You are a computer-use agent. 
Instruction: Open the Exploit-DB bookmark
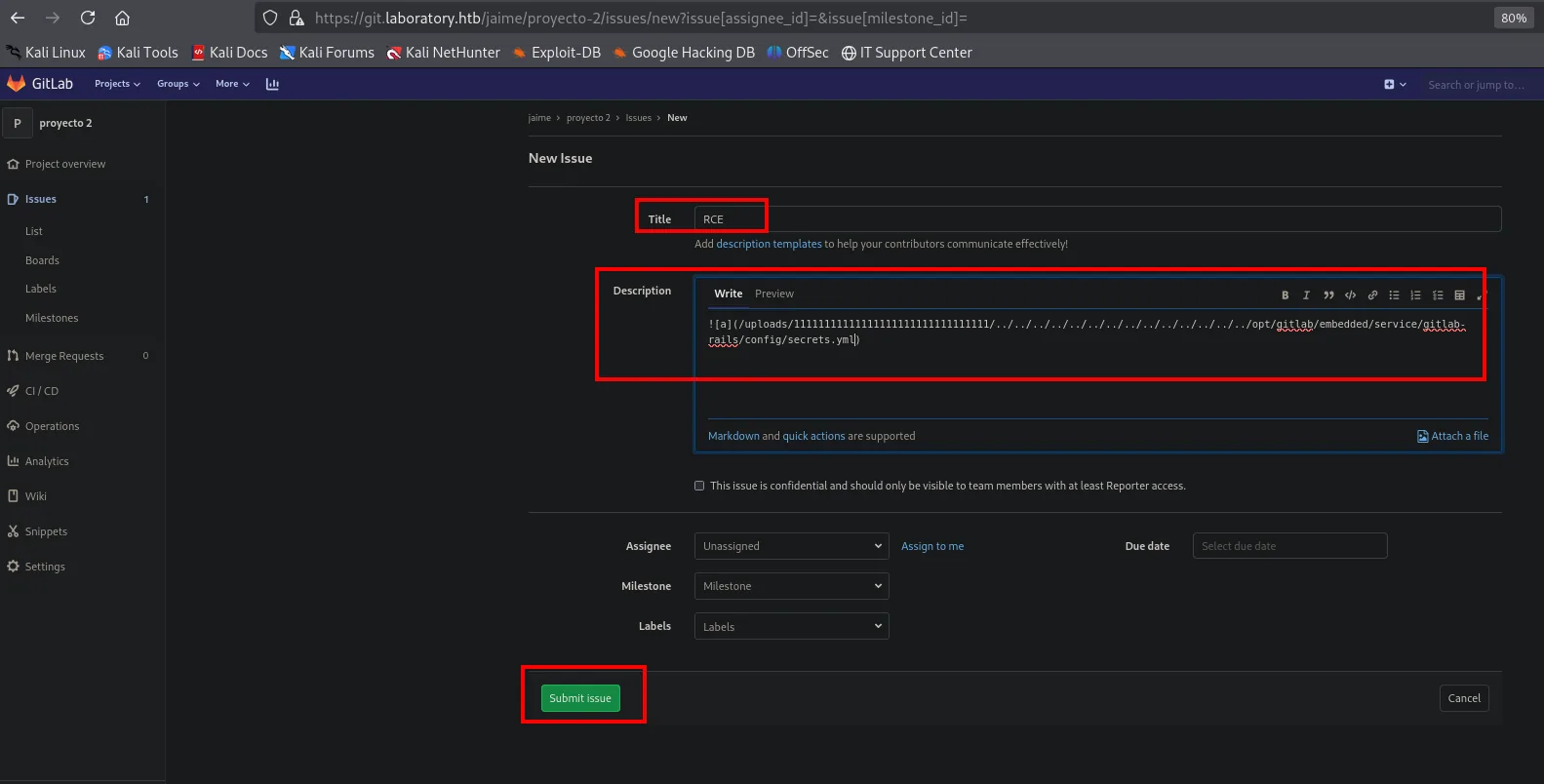click(557, 53)
